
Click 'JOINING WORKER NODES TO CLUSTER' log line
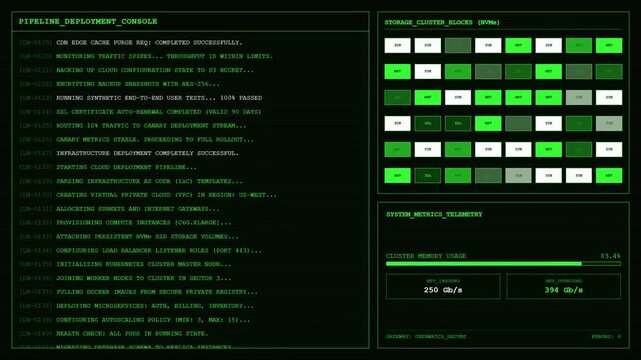point(125,278)
